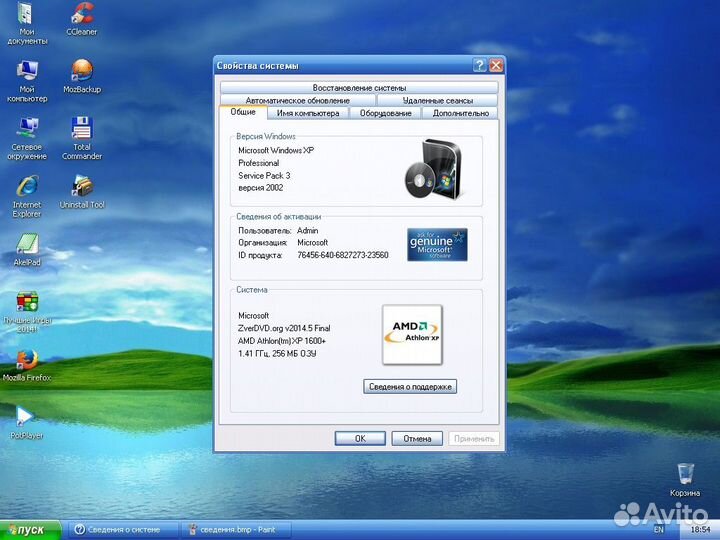Click the genuine Microsoft software badge
The width and height of the screenshot is (720, 540).
[x=437, y=244]
